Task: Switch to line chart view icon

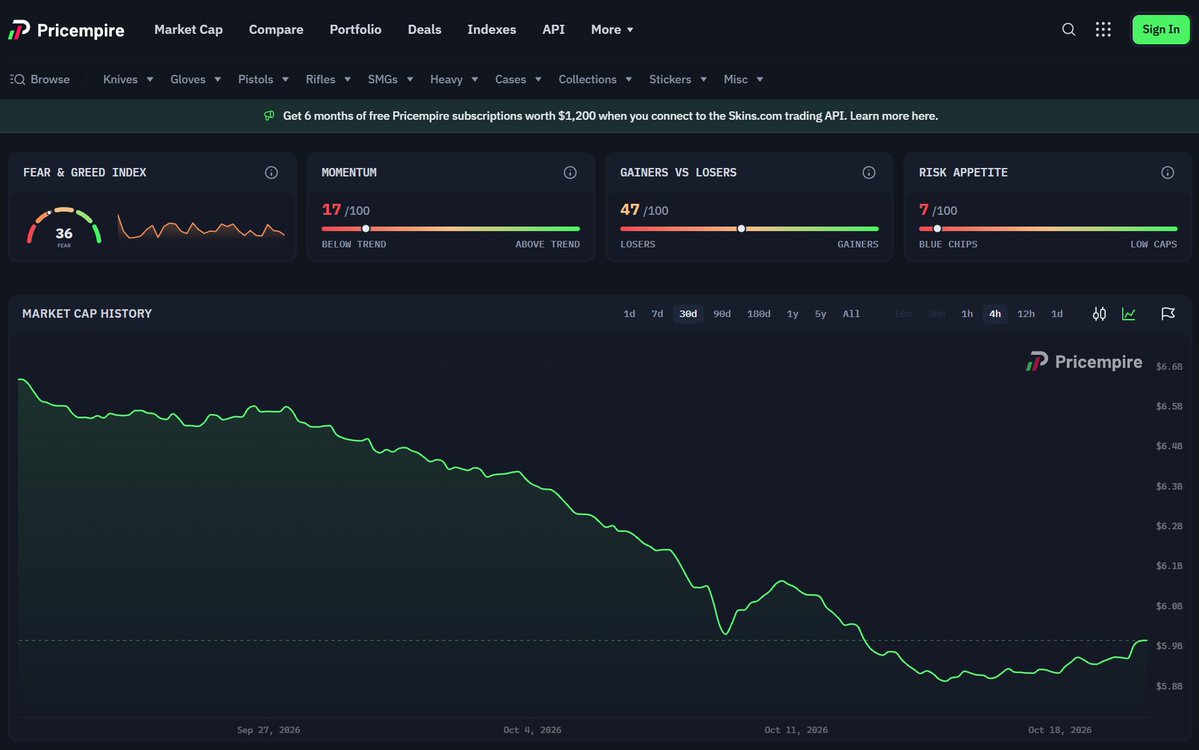Action: 1129,313
